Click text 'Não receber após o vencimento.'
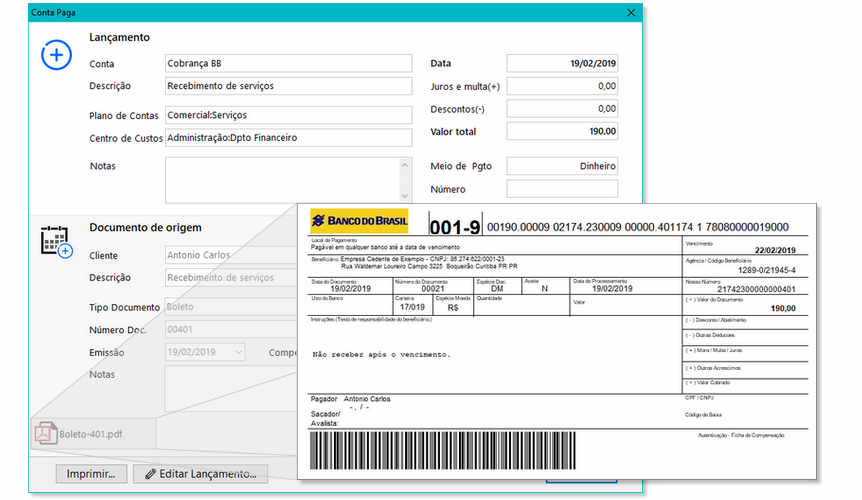The image size is (862, 500). [382, 355]
